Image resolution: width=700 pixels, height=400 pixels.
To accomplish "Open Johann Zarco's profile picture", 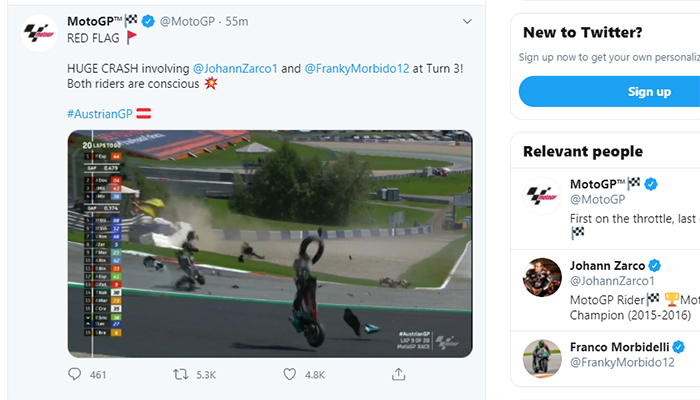I will (542, 277).
